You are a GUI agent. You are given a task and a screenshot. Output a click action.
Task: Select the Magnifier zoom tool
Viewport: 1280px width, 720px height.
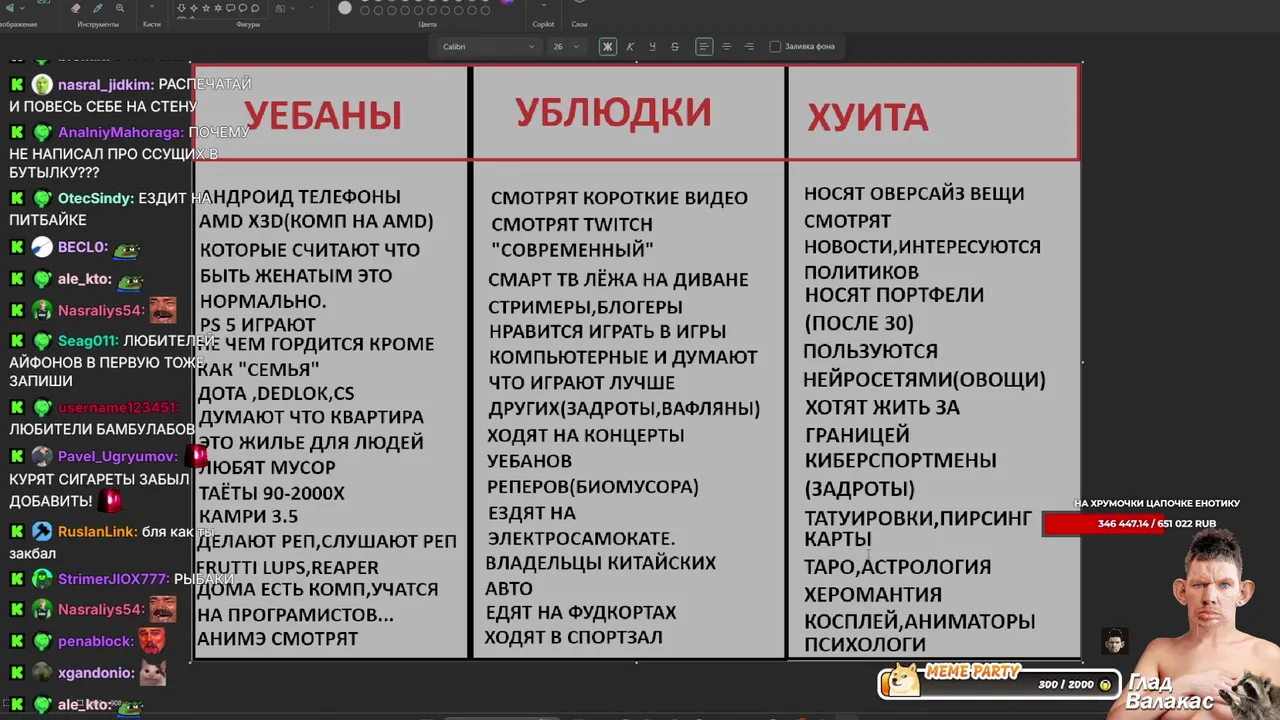(x=120, y=8)
